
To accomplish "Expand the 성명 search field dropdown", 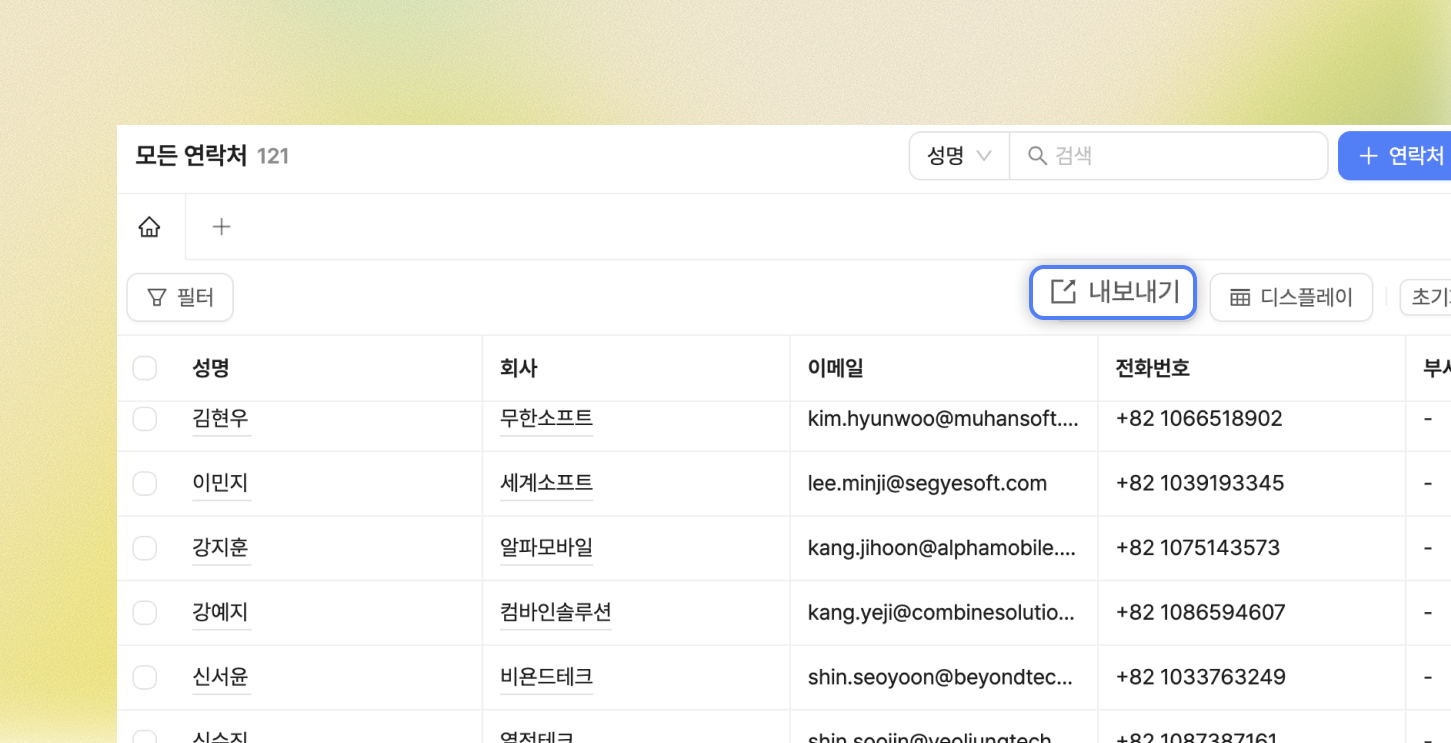I will point(959,156).
